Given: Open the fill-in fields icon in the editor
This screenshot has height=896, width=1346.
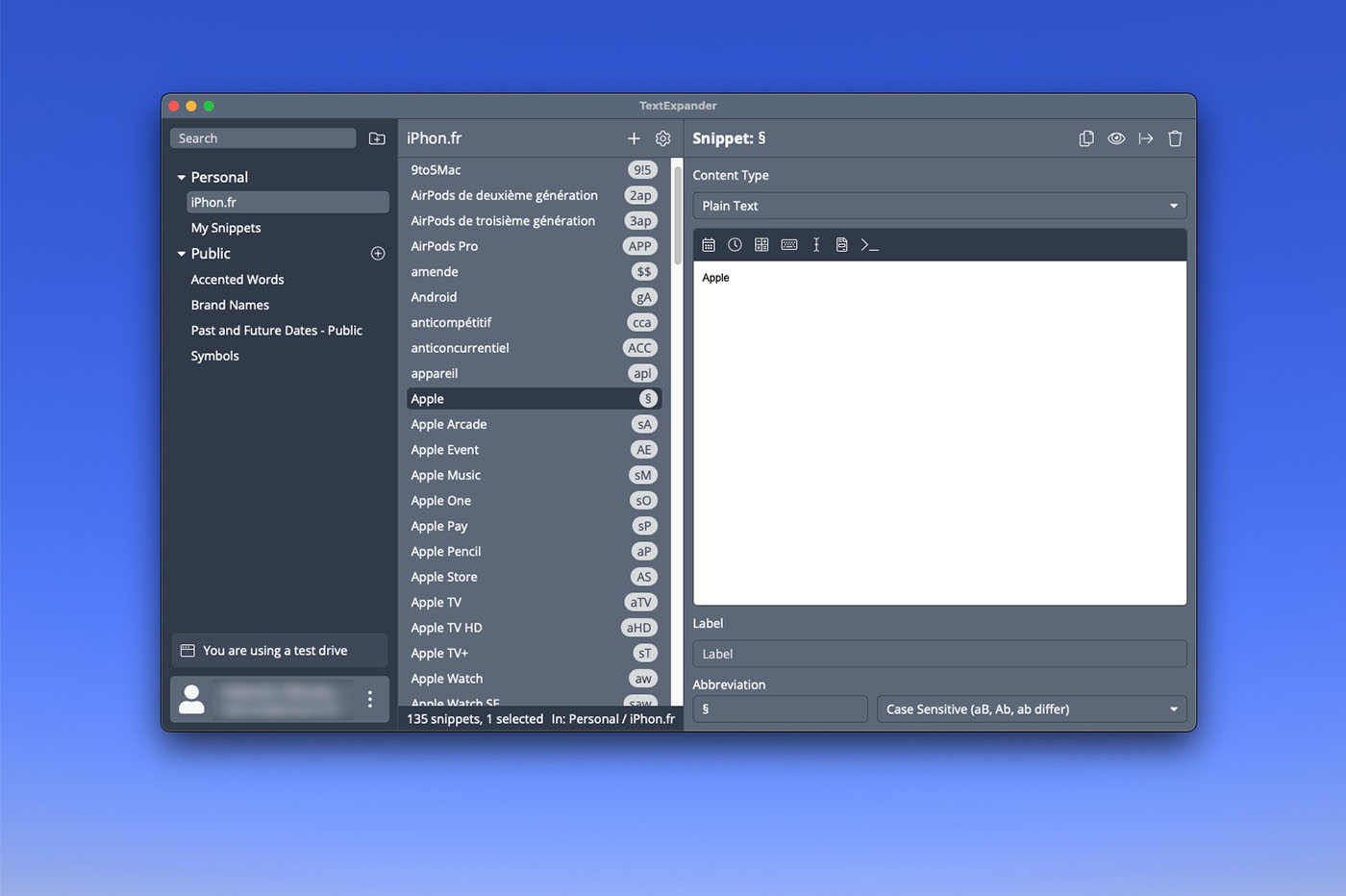Looking at the screenshot, I should coord(761,244).
